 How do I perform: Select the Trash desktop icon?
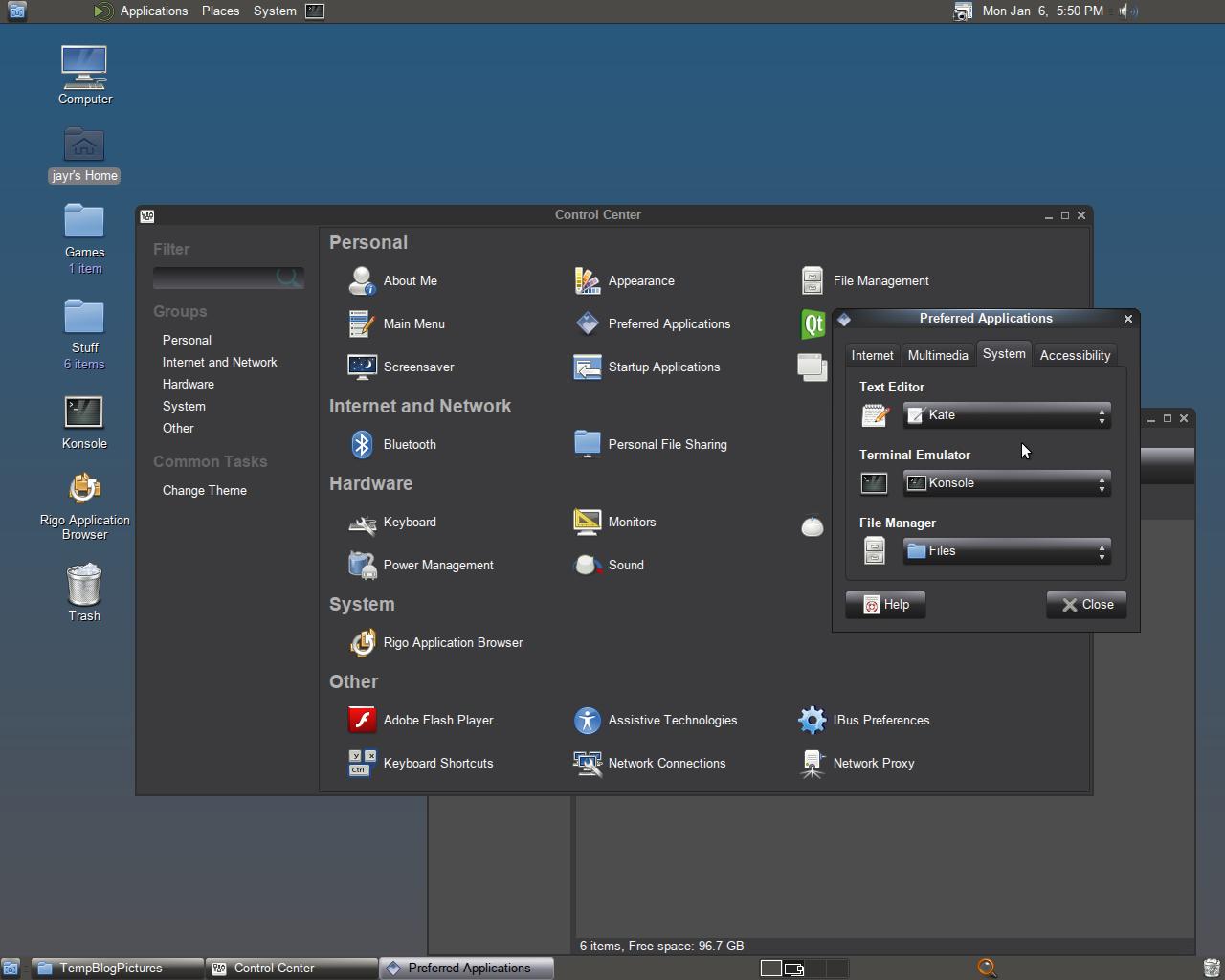[x=84, y=585]
